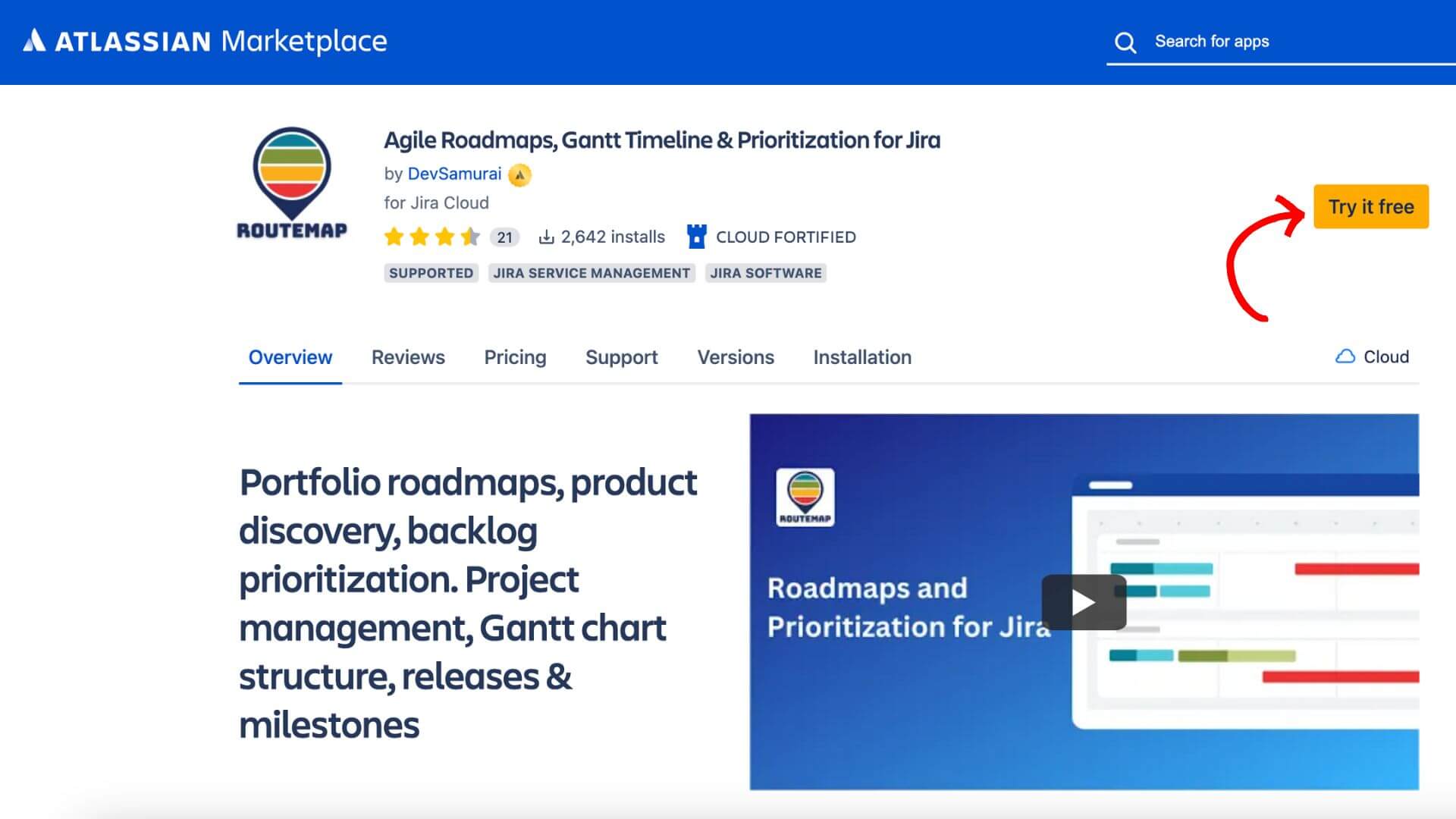The image size is (1456, 819).
Task: Click the 21 reviews count badge
Action: click(504, 237)
